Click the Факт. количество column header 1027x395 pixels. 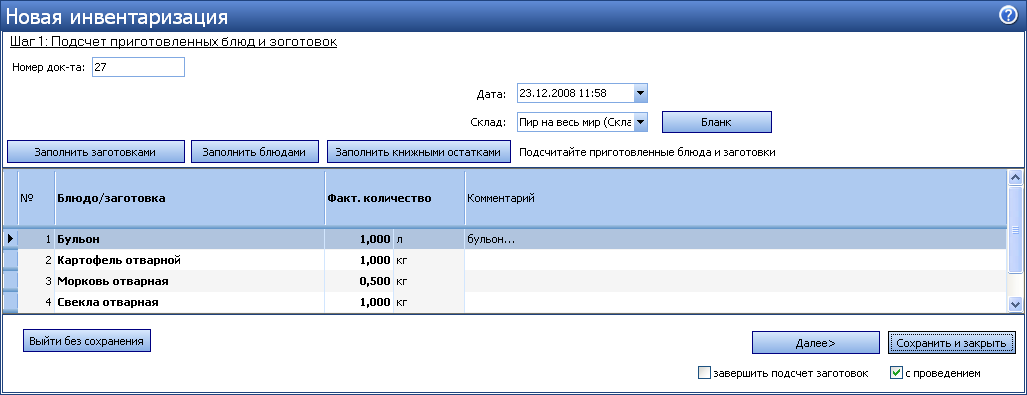pos(395,198)
